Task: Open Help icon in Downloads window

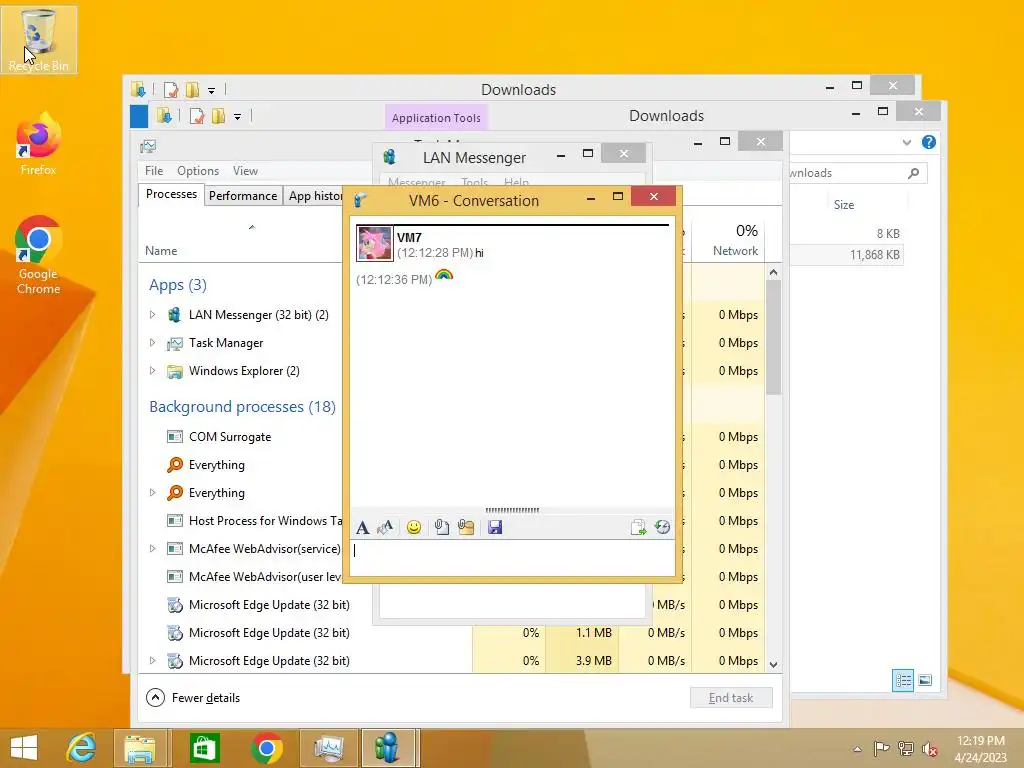Action: pos(929,142)
